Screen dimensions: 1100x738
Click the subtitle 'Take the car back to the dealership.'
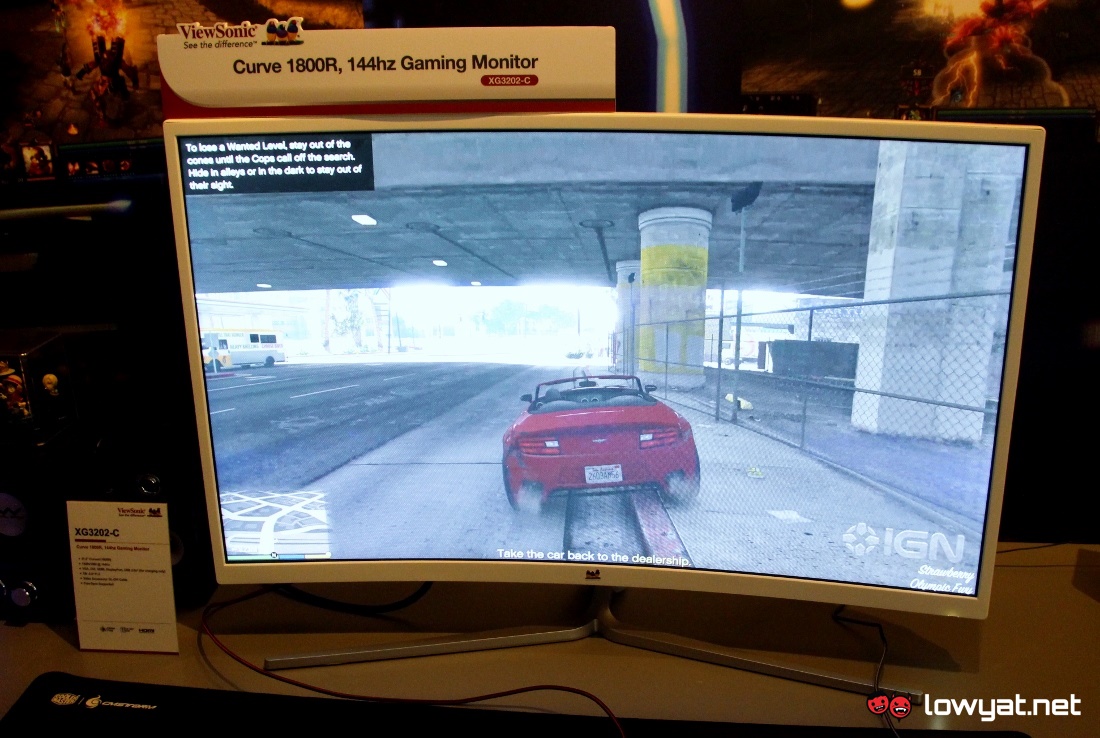[x=593, y=557]
